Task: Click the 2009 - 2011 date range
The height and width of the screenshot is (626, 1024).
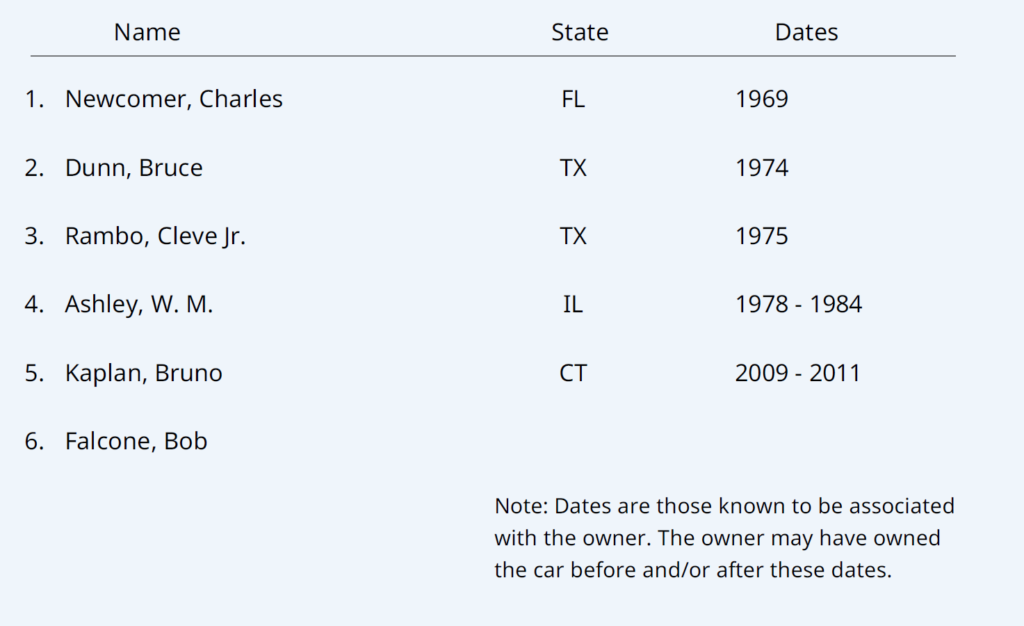Action: 797,373
